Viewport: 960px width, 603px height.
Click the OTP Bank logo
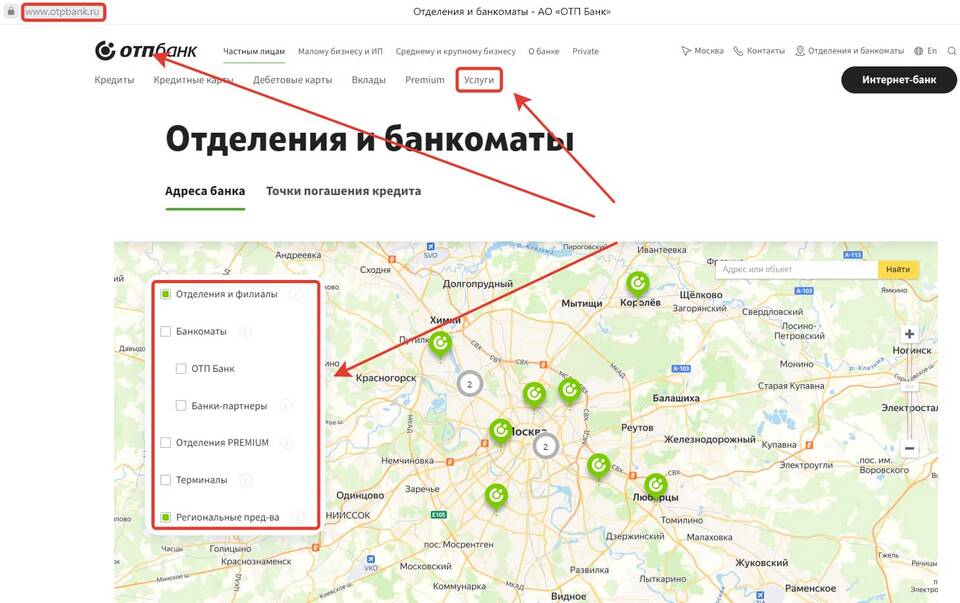point(146,50)
